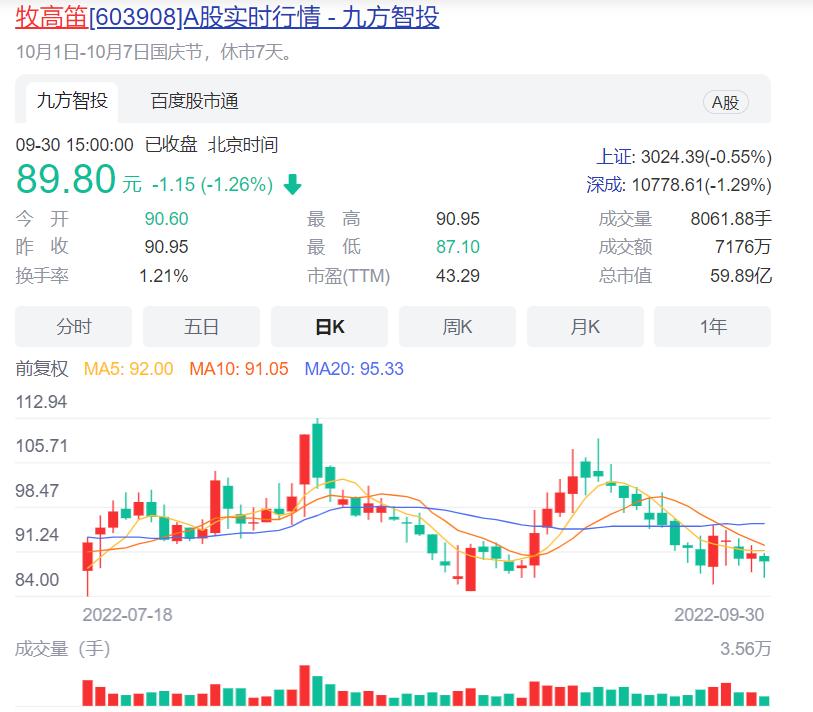The image size is (813, 712).
Task: Select the 五日 chart tab
Action: pos(201,327)
